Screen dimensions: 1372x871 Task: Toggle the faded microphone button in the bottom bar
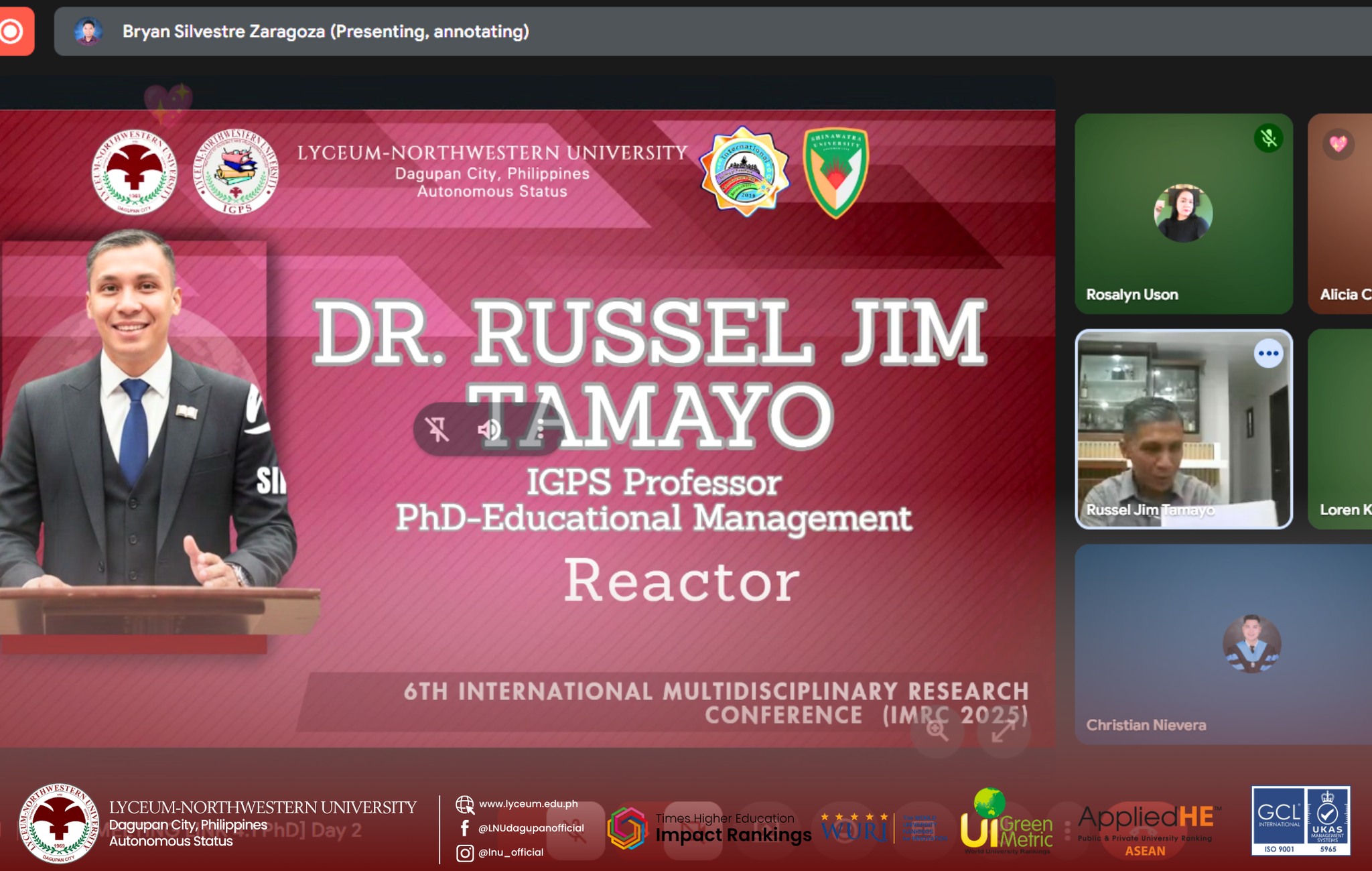(x=575, y=831)
